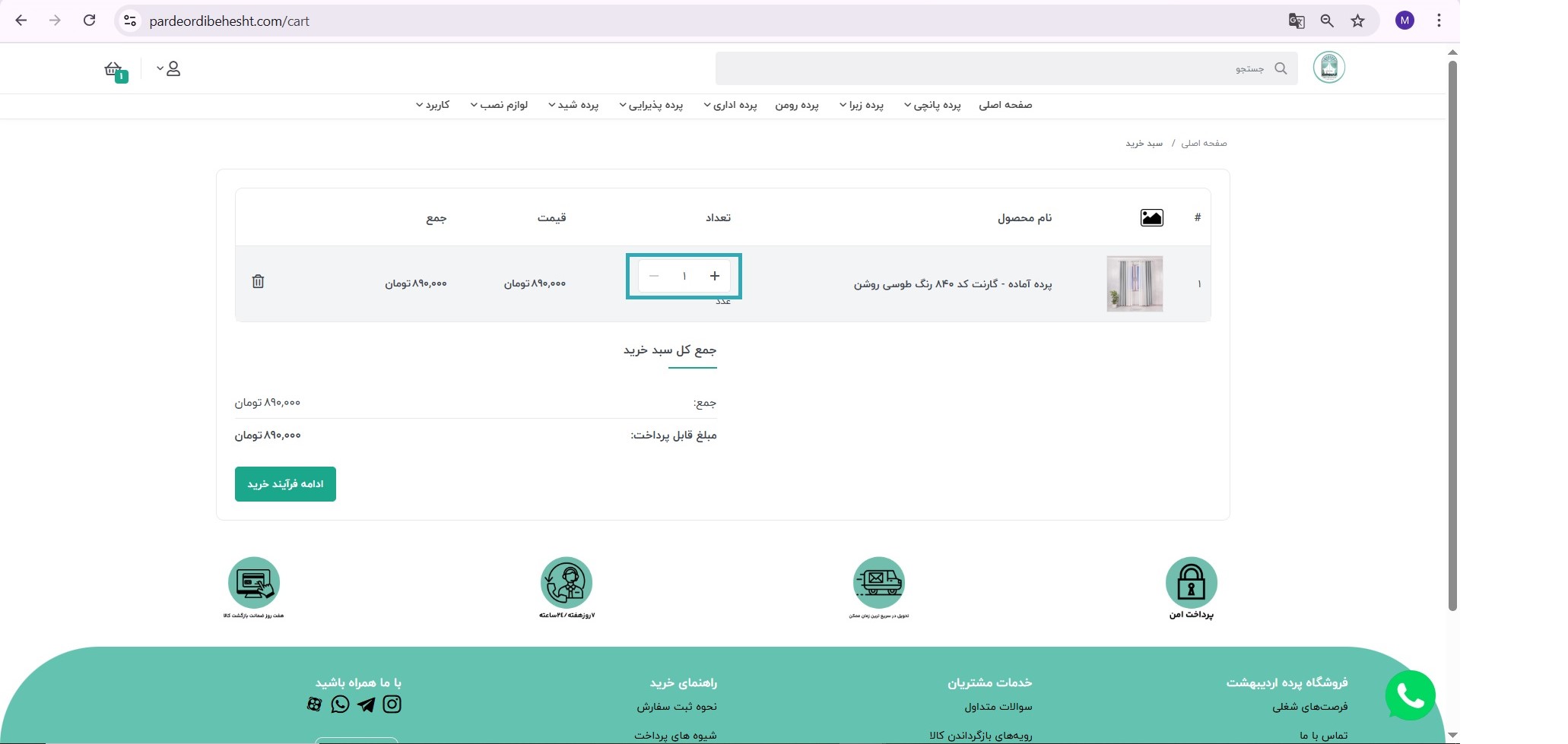Open the Telegram icon in the footer
This screenshot has height=744, width=1568.
tap(366, 704)
